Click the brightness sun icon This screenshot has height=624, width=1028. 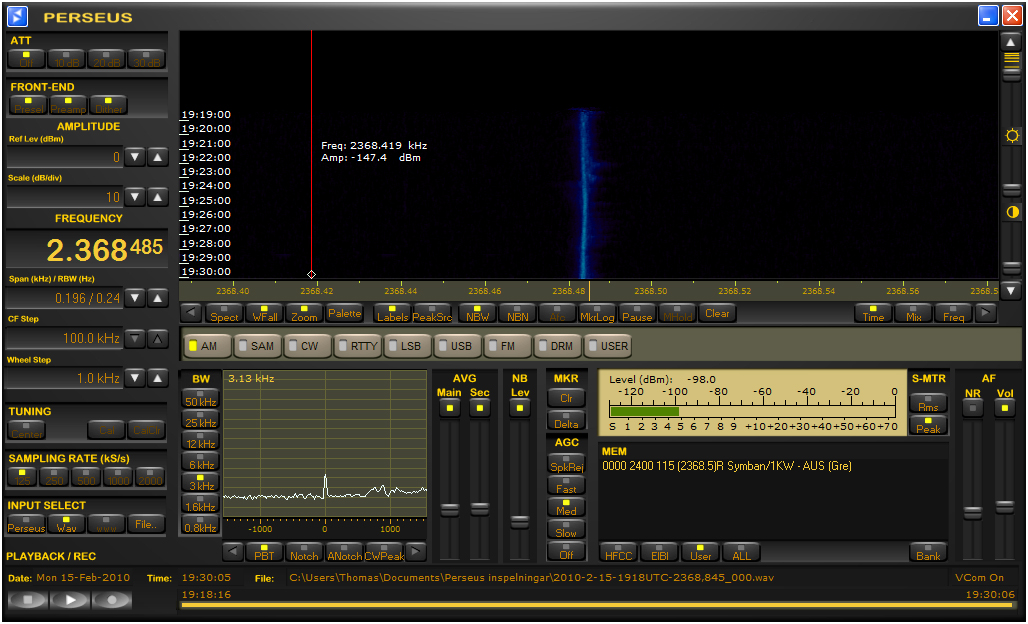coord(1012,136)
